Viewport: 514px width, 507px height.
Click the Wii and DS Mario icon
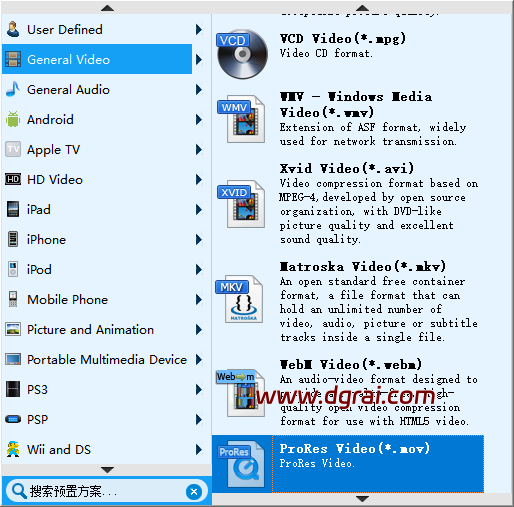pos(13,449)
